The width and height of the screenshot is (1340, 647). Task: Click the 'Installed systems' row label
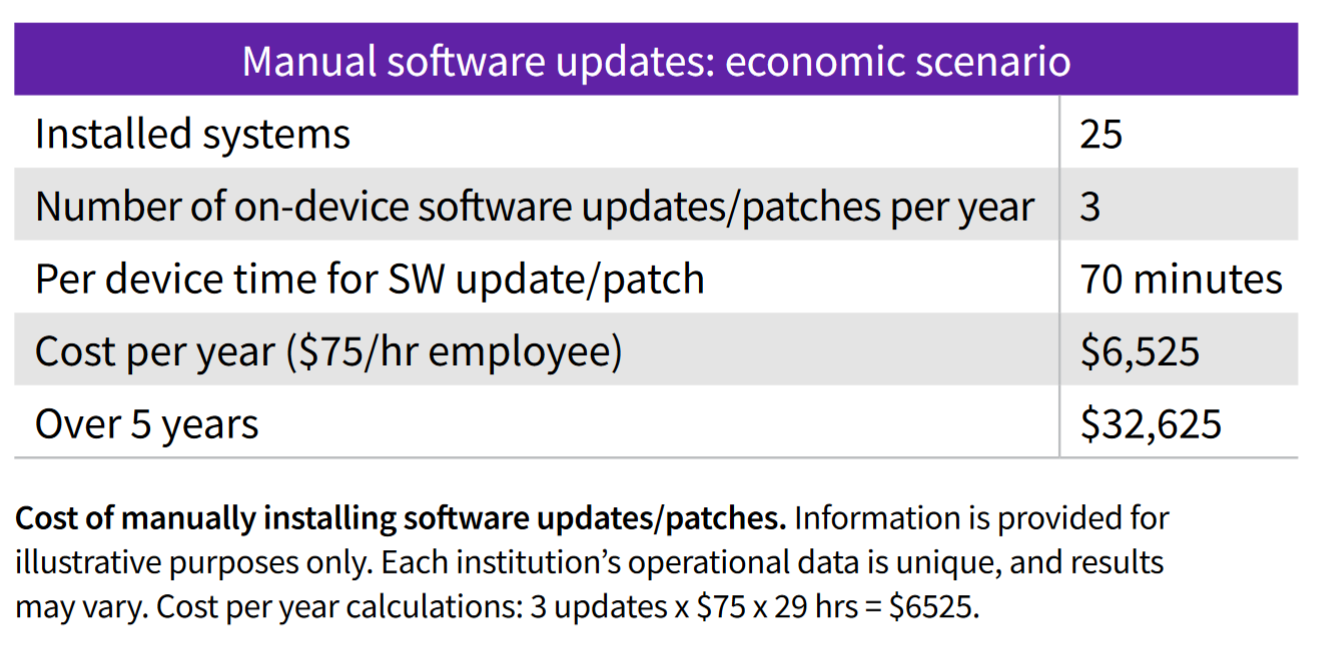tap(192, 134)
